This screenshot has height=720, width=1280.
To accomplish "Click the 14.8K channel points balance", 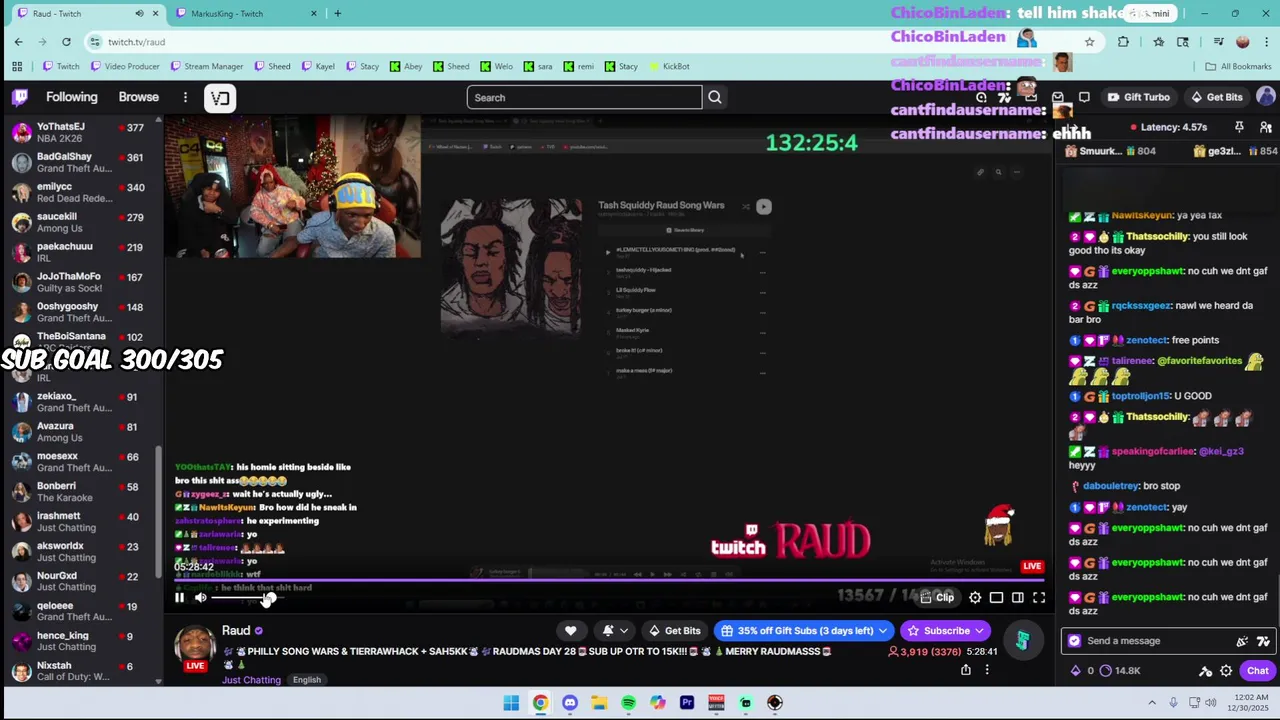I will click(x=1119, y=671).
